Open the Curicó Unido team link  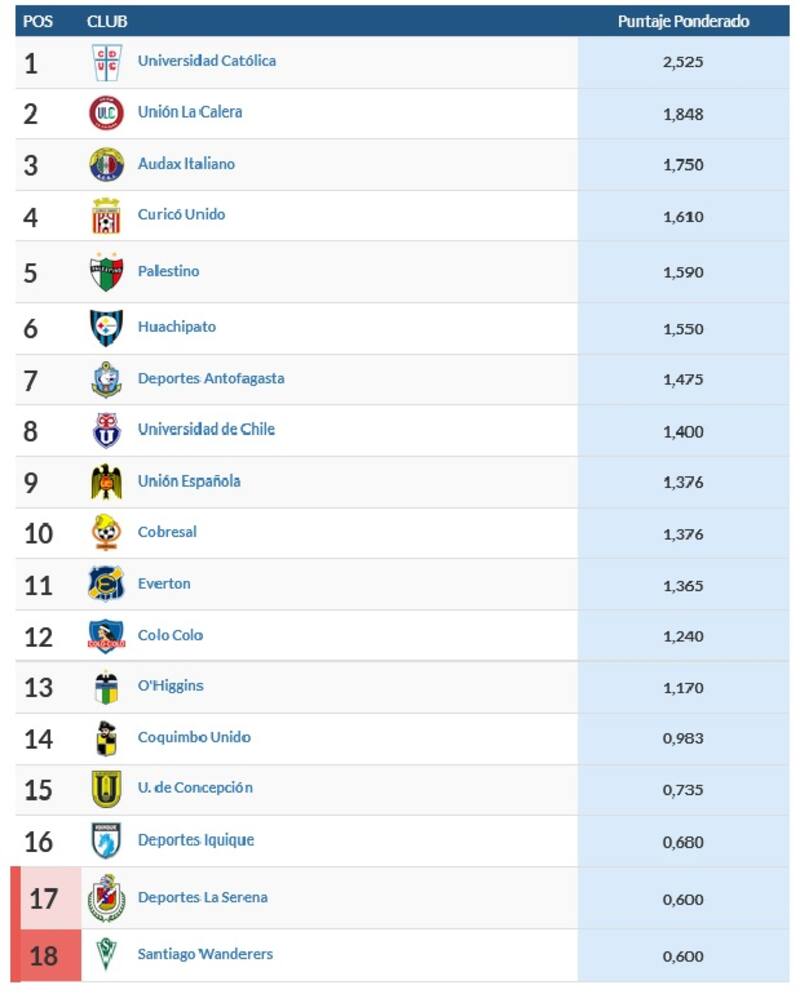pyautogui.click(x=181, y=215)
